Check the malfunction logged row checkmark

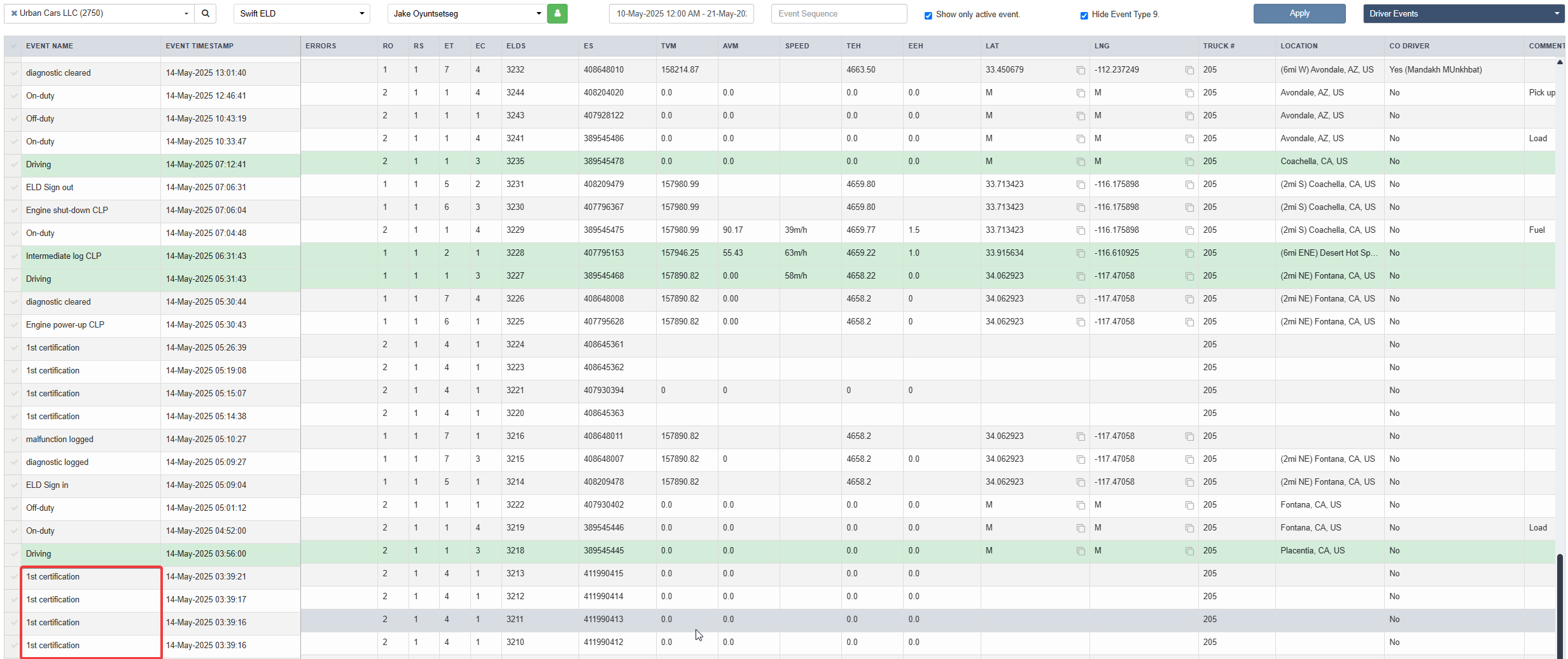pyautogui.click(x=14, y=440)
